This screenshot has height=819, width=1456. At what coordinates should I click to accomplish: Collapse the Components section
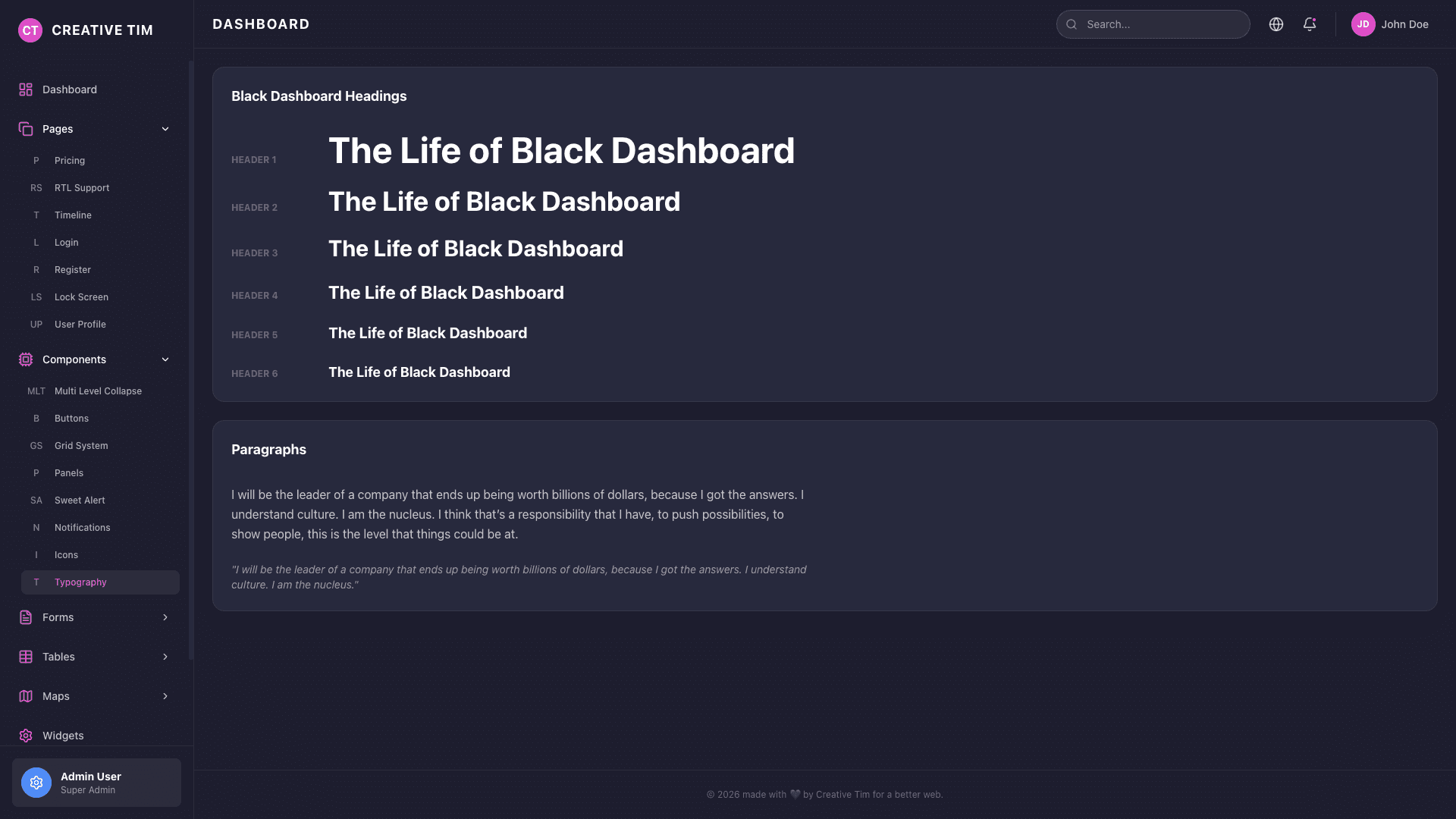(x=165, y=359)
